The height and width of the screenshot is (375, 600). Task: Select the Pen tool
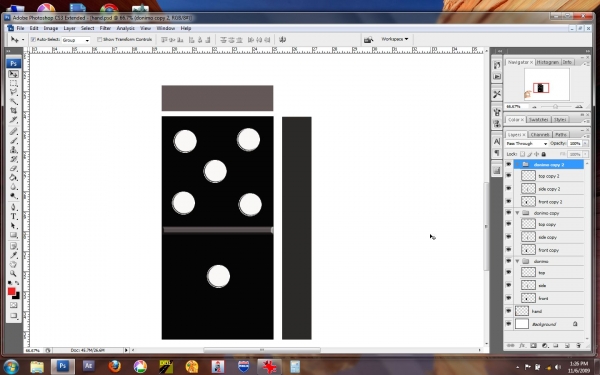point(13,207)
